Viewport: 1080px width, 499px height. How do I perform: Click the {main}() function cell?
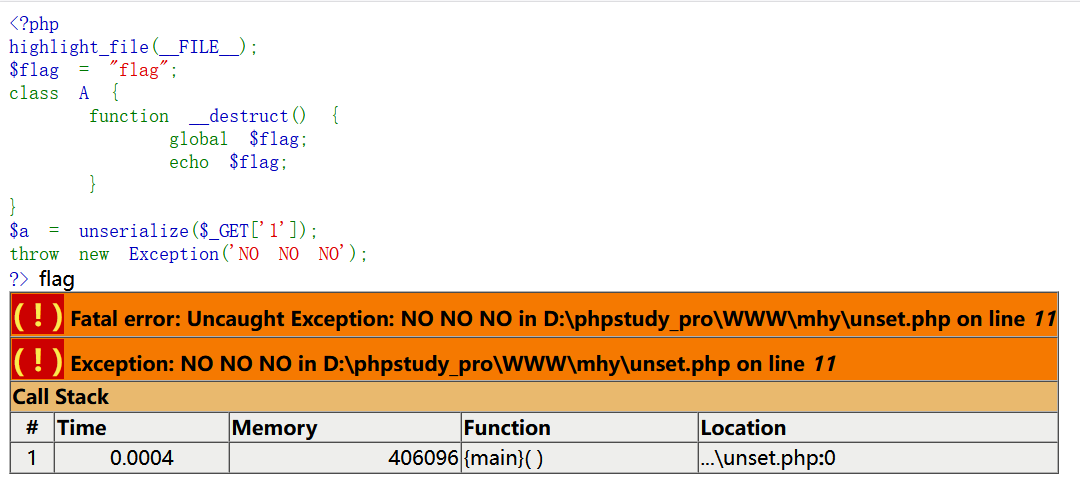[506, 458]
